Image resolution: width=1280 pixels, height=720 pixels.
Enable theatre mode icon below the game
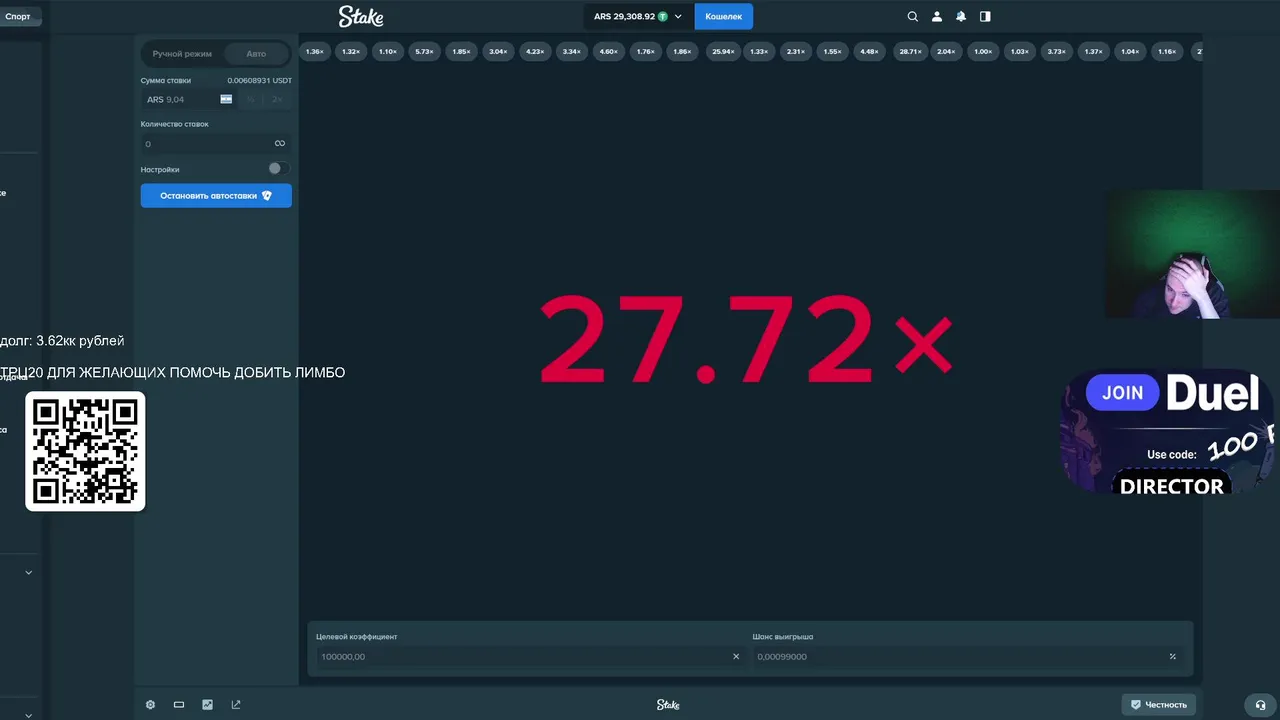[179, 704]
